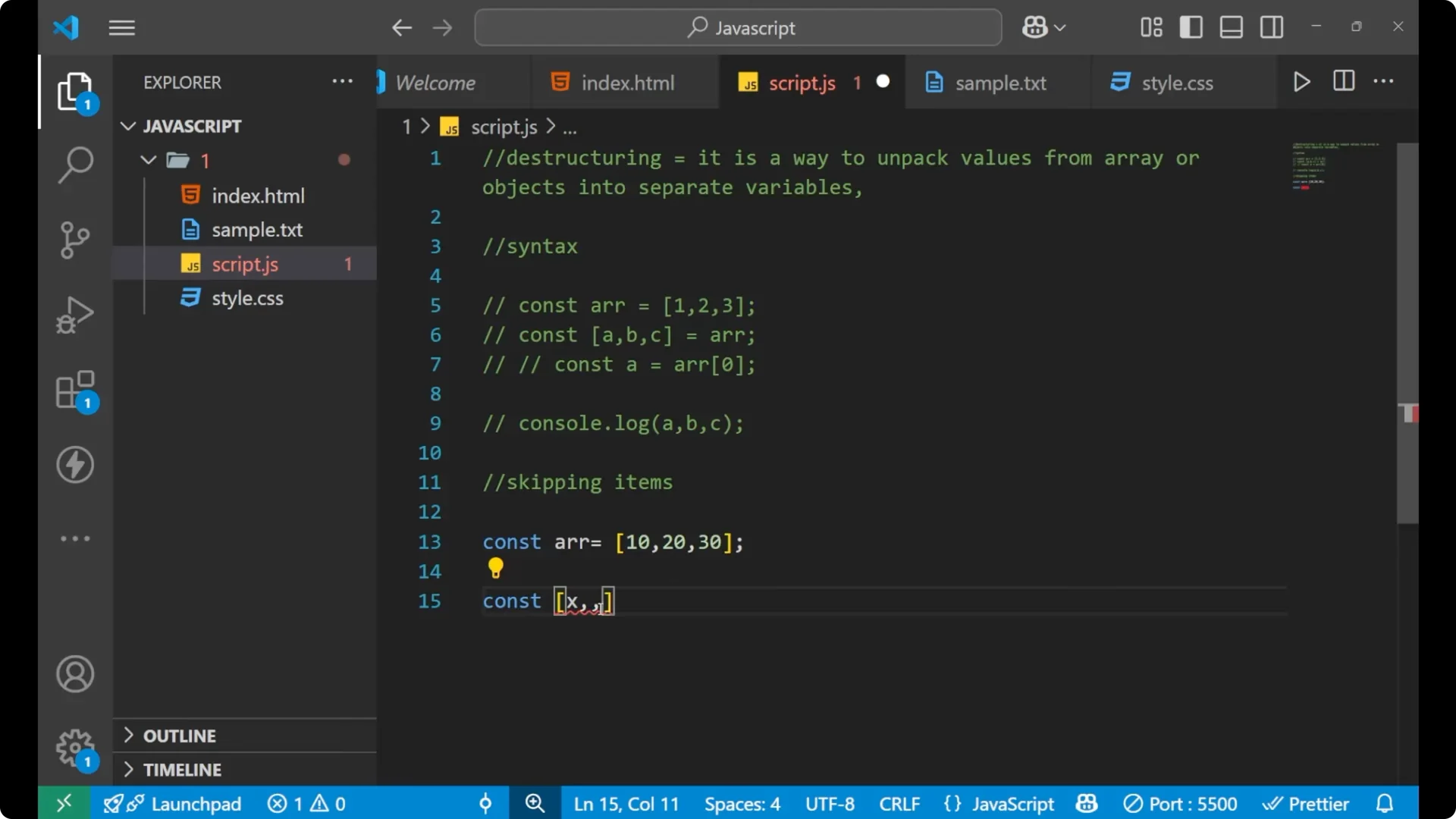Screen dimensions: 1456x819
Task: Open the Accounts icon
Action: click(x=74, y=674)
